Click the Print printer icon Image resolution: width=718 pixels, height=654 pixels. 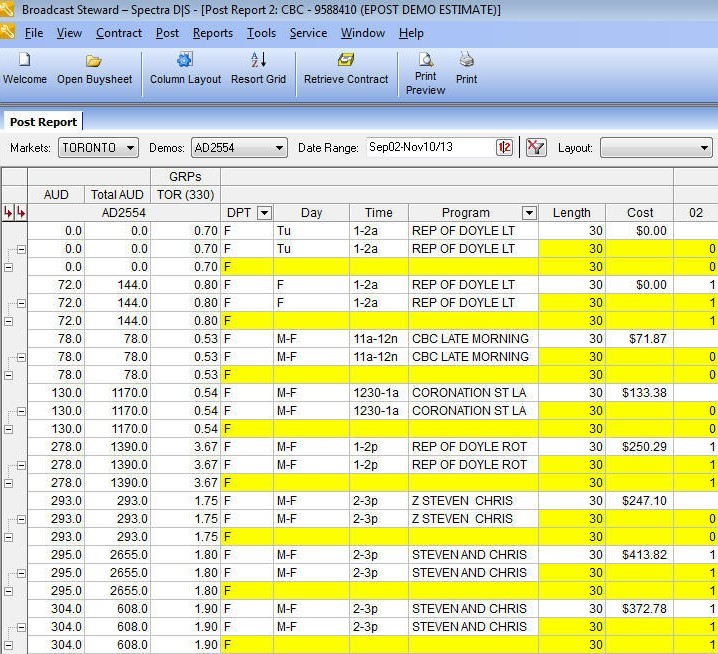point(467,59)
